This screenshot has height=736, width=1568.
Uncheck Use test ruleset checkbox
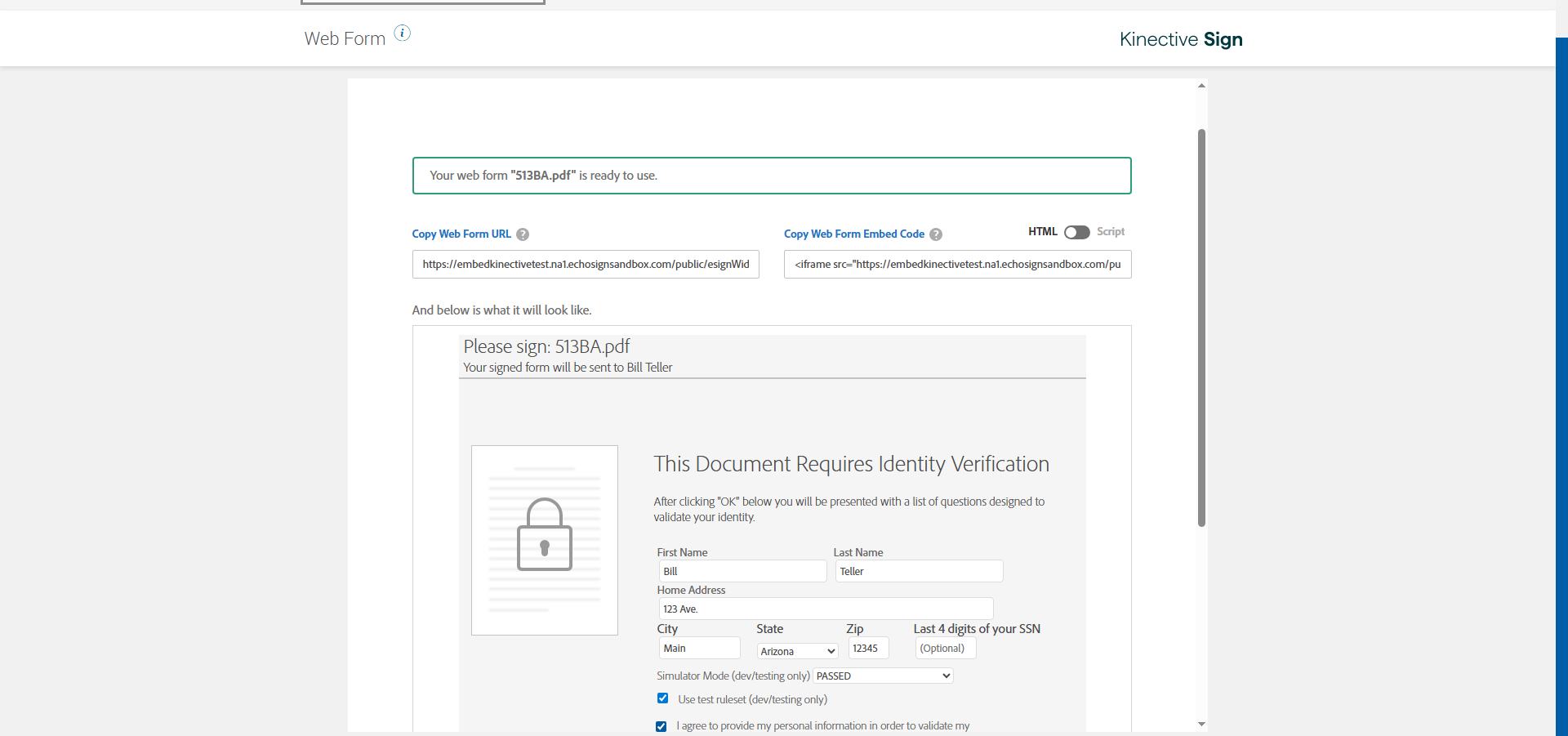tap(663, 698)
